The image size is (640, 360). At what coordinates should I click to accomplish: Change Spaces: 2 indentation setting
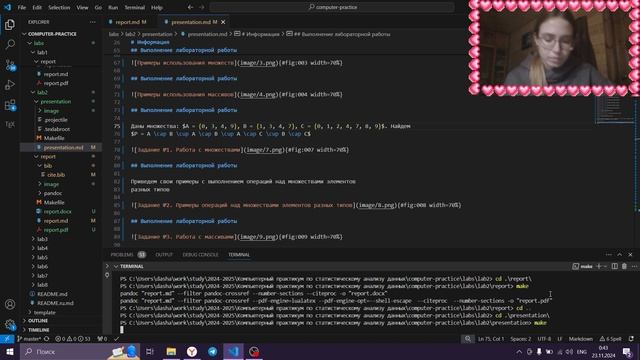(521, 339)
